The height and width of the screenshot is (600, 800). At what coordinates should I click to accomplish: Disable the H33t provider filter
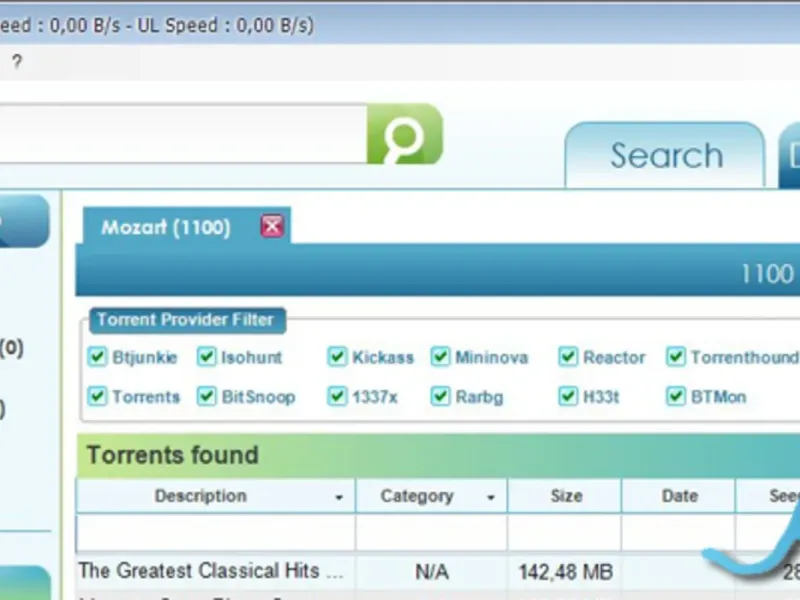click(568, 396)
